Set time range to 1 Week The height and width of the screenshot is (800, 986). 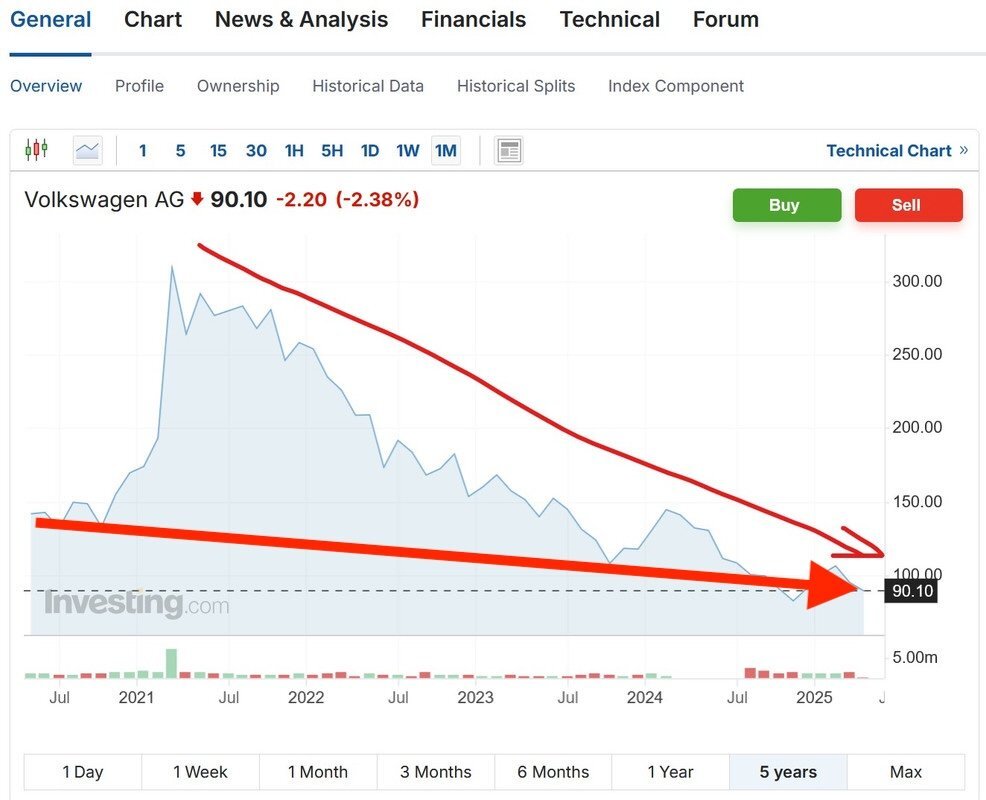[200, 772]
